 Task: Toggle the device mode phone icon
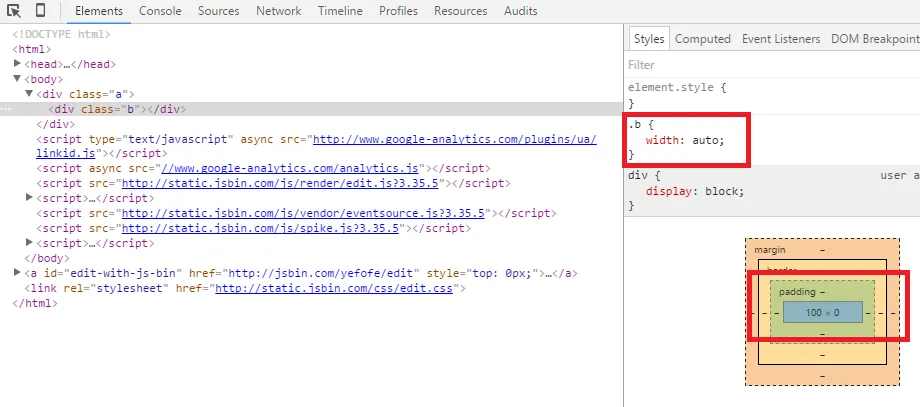click(x=40, y=11)
